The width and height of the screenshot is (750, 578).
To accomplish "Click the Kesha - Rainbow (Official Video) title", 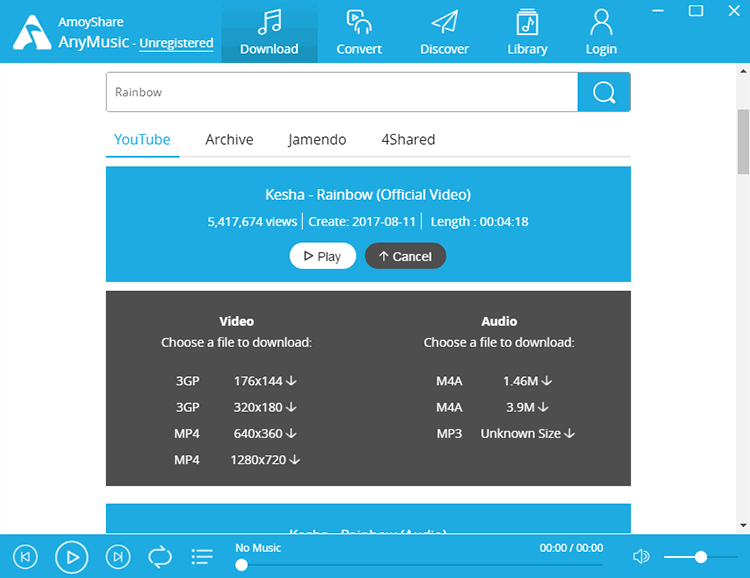I will coord(368,195).
